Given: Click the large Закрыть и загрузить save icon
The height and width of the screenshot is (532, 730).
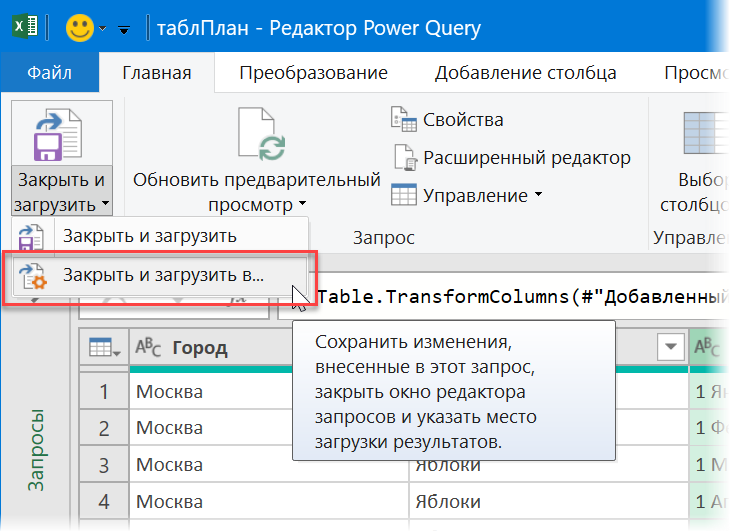Looking at the screenshot, I should point(59,135).
